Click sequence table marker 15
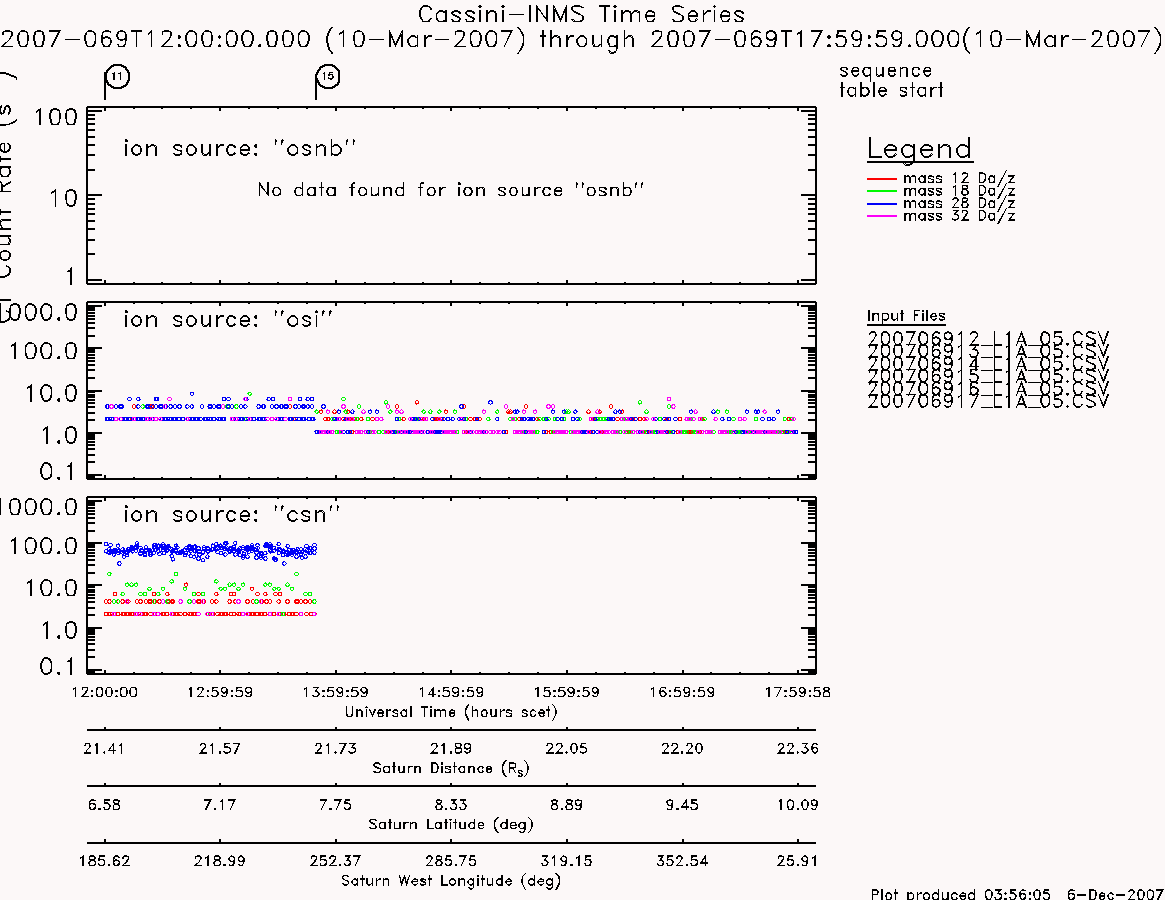1165x900 pixels. coord(328,77)
